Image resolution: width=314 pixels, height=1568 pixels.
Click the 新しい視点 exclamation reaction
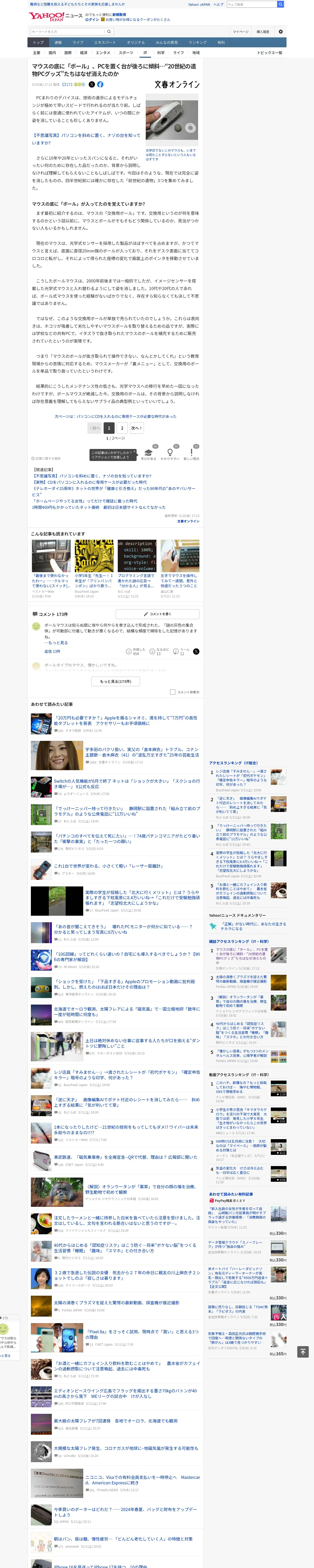coord(192,453)
